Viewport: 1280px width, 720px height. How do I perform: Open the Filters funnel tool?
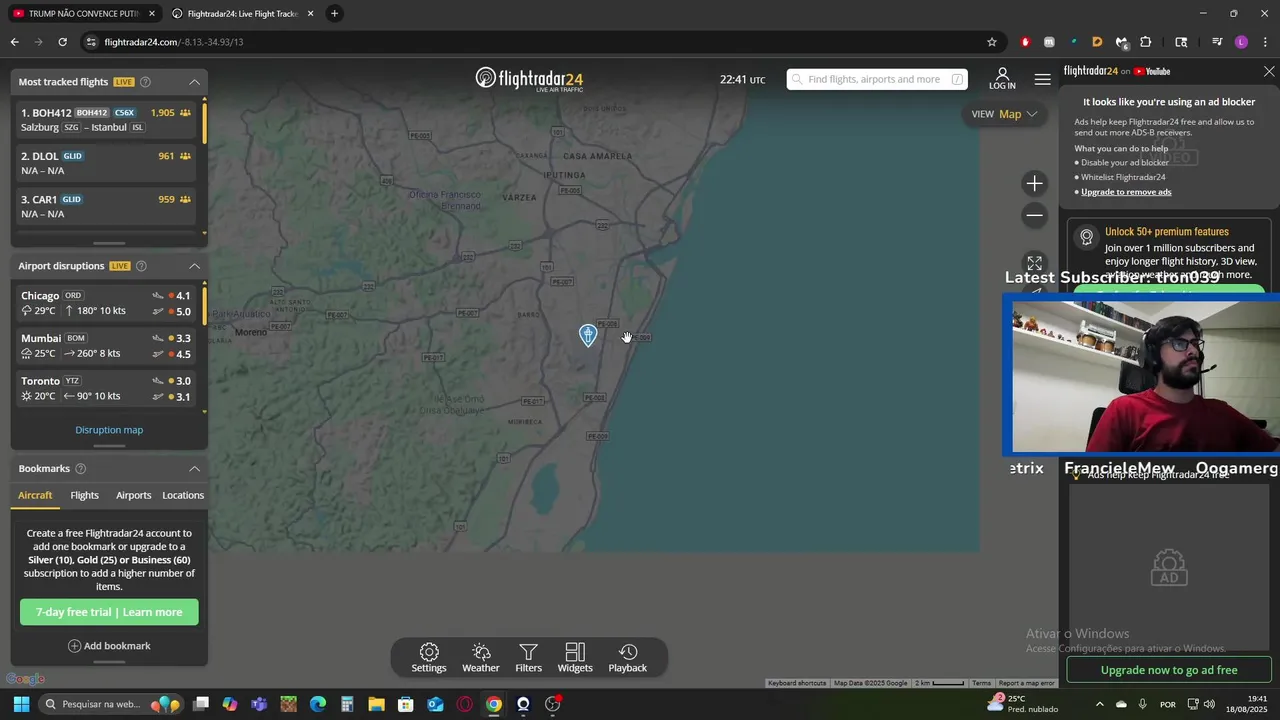[529, 658]
